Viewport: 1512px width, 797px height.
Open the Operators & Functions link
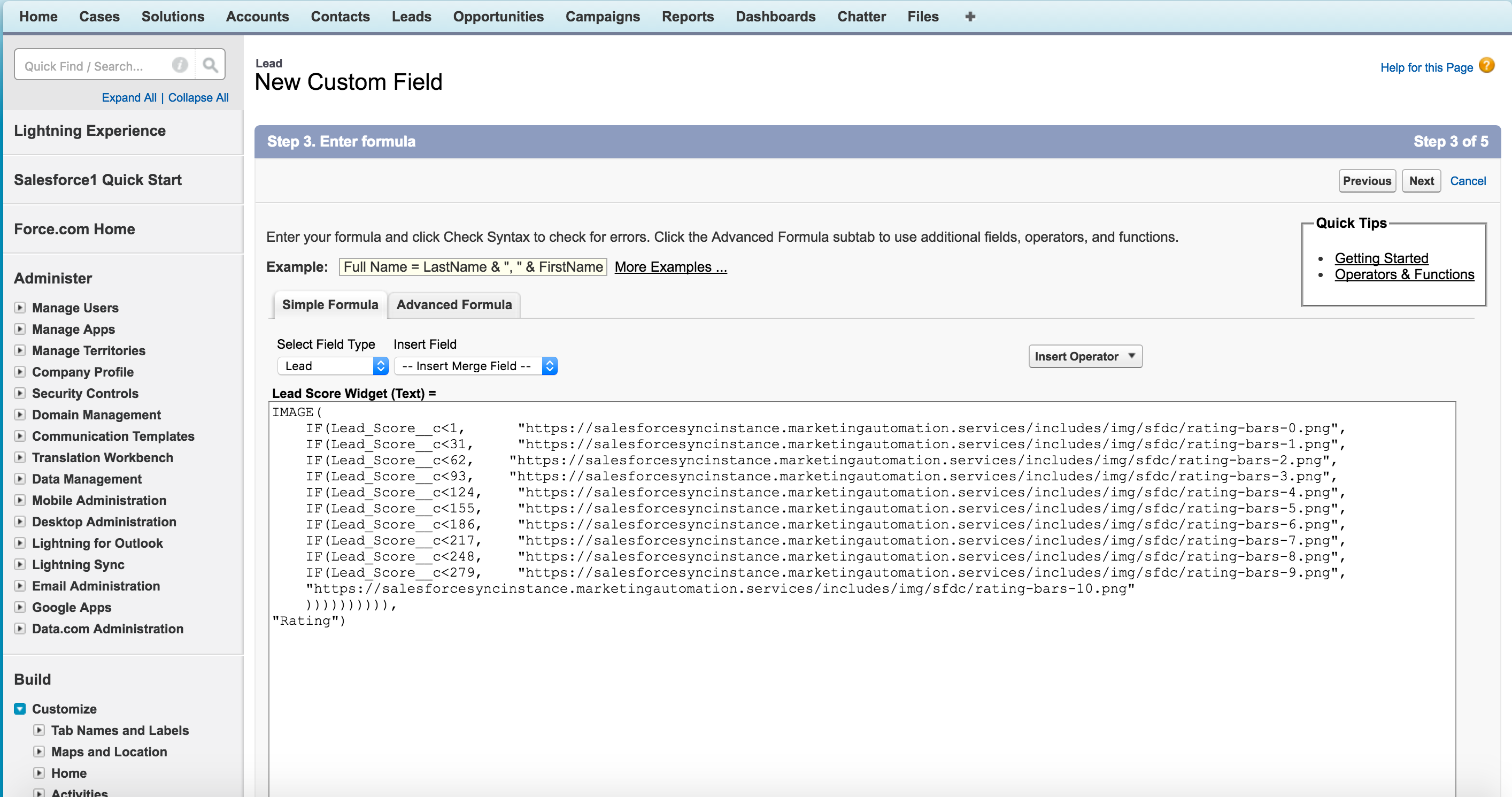point(1403,274)
